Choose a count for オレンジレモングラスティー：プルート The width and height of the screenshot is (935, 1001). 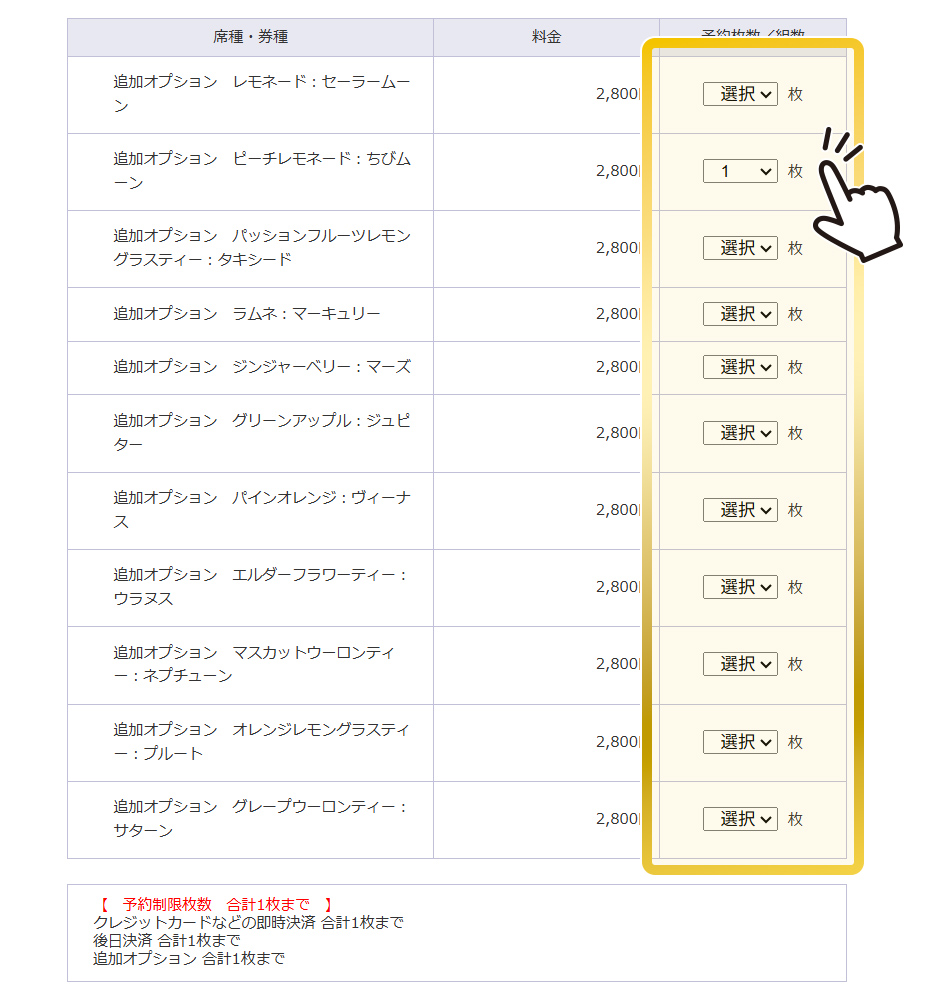coord(739,742)
